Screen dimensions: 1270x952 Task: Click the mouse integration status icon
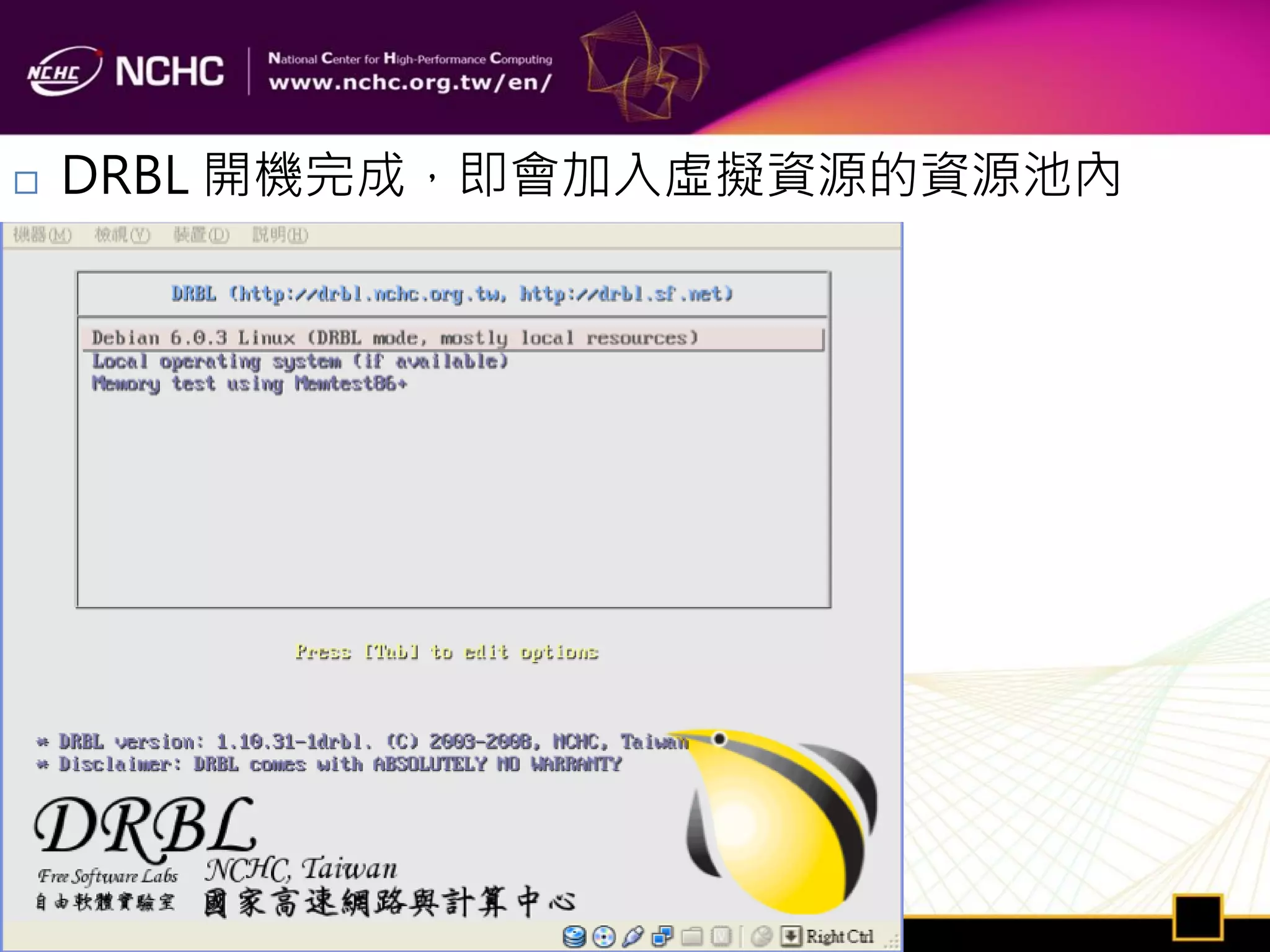[762, 936]
